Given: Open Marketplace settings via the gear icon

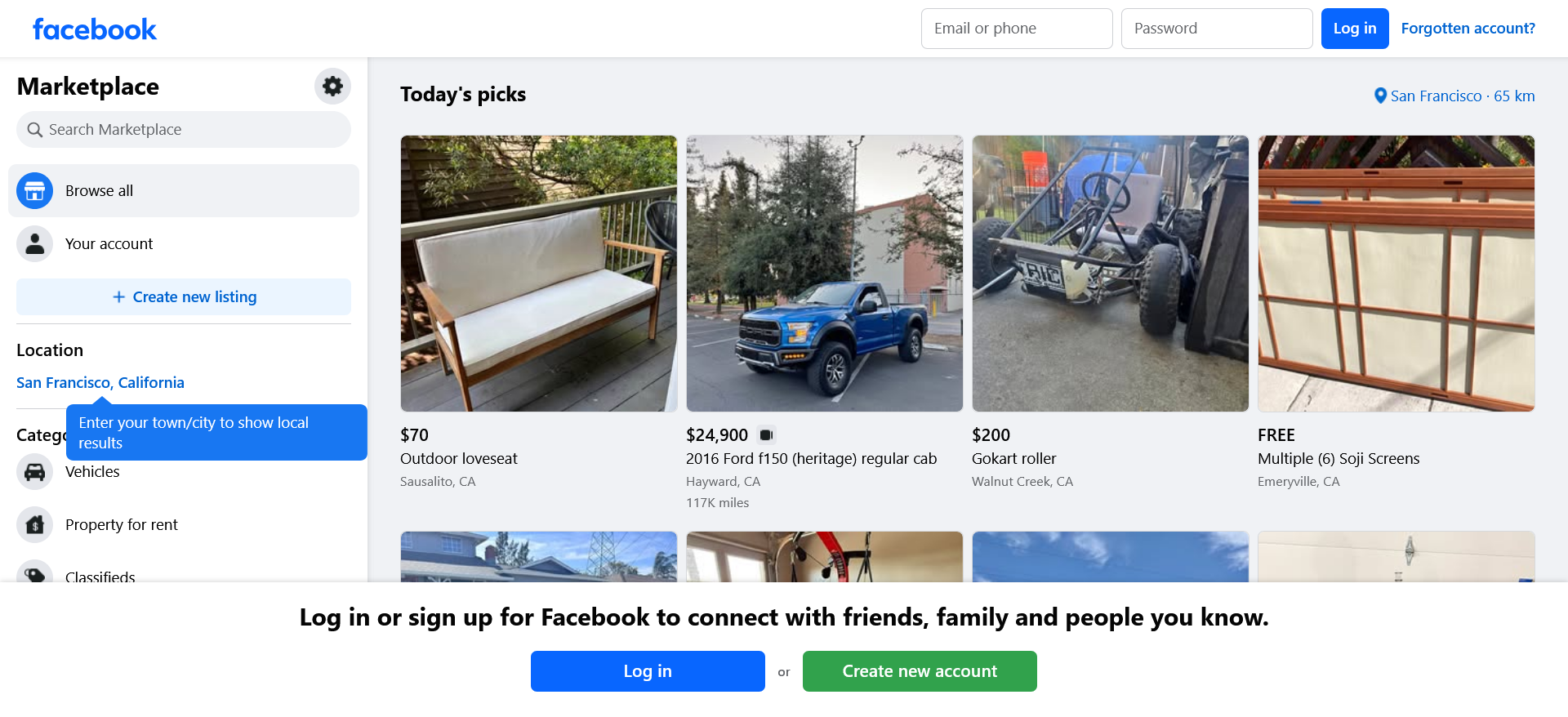Looking at the screenshot, I should pos(332,86).
